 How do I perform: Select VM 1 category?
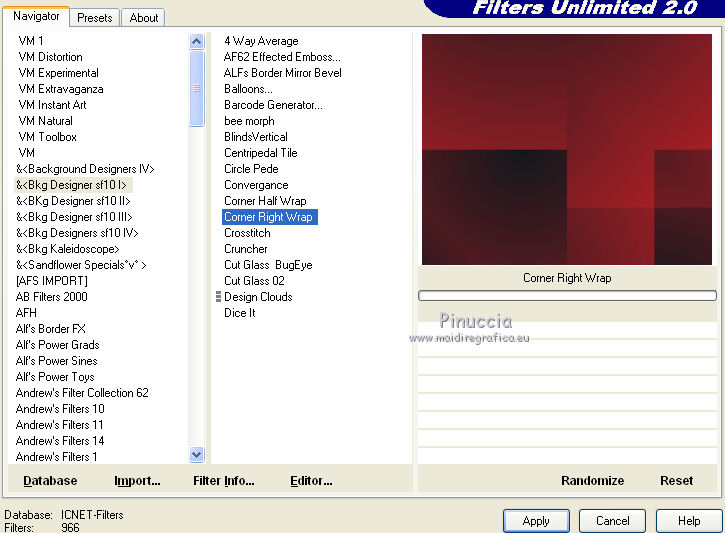(31, 41)
